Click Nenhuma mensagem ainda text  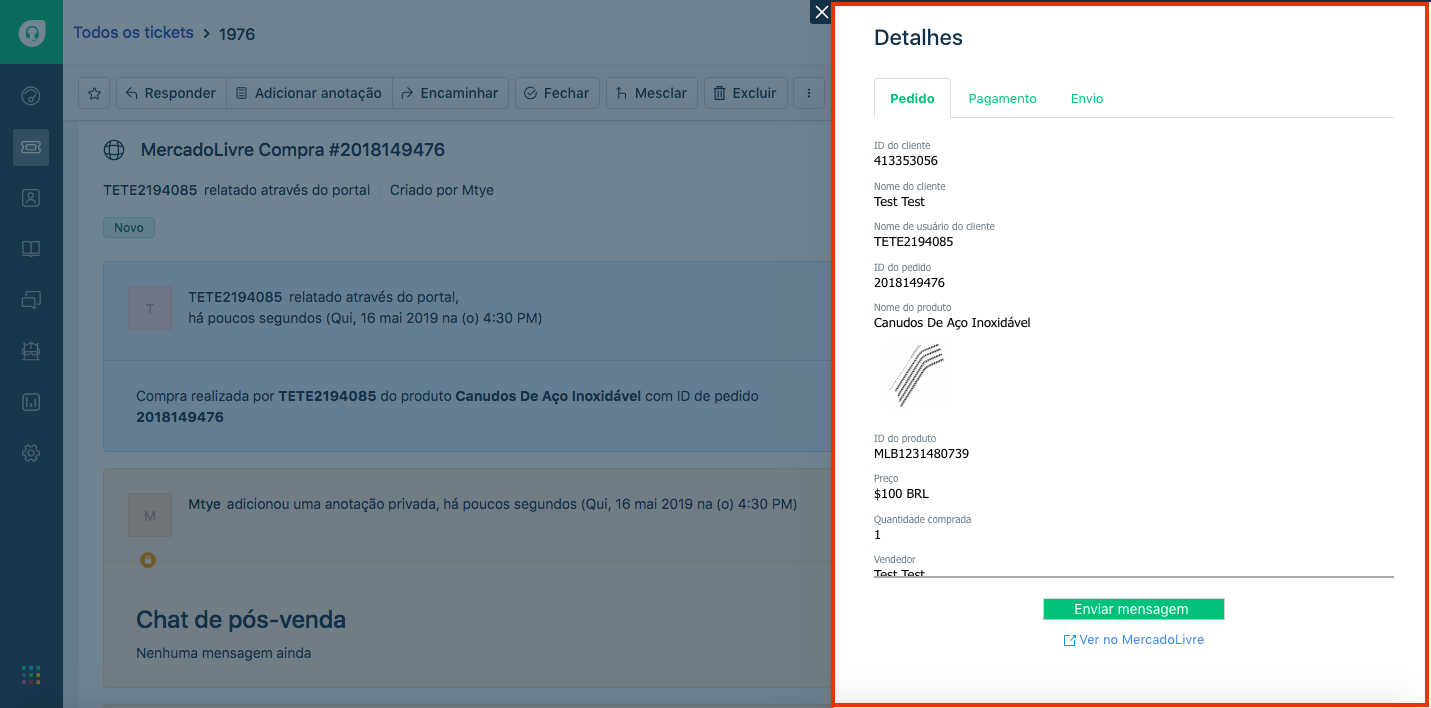pos(224,653)
